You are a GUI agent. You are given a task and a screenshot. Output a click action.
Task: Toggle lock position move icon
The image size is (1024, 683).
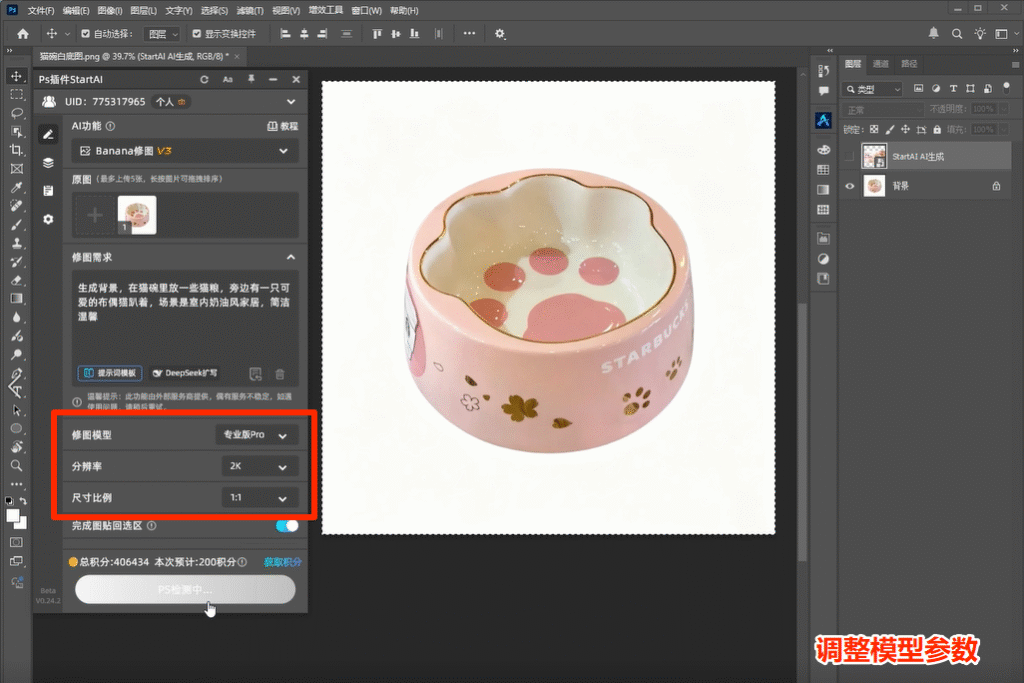[905, 129]
